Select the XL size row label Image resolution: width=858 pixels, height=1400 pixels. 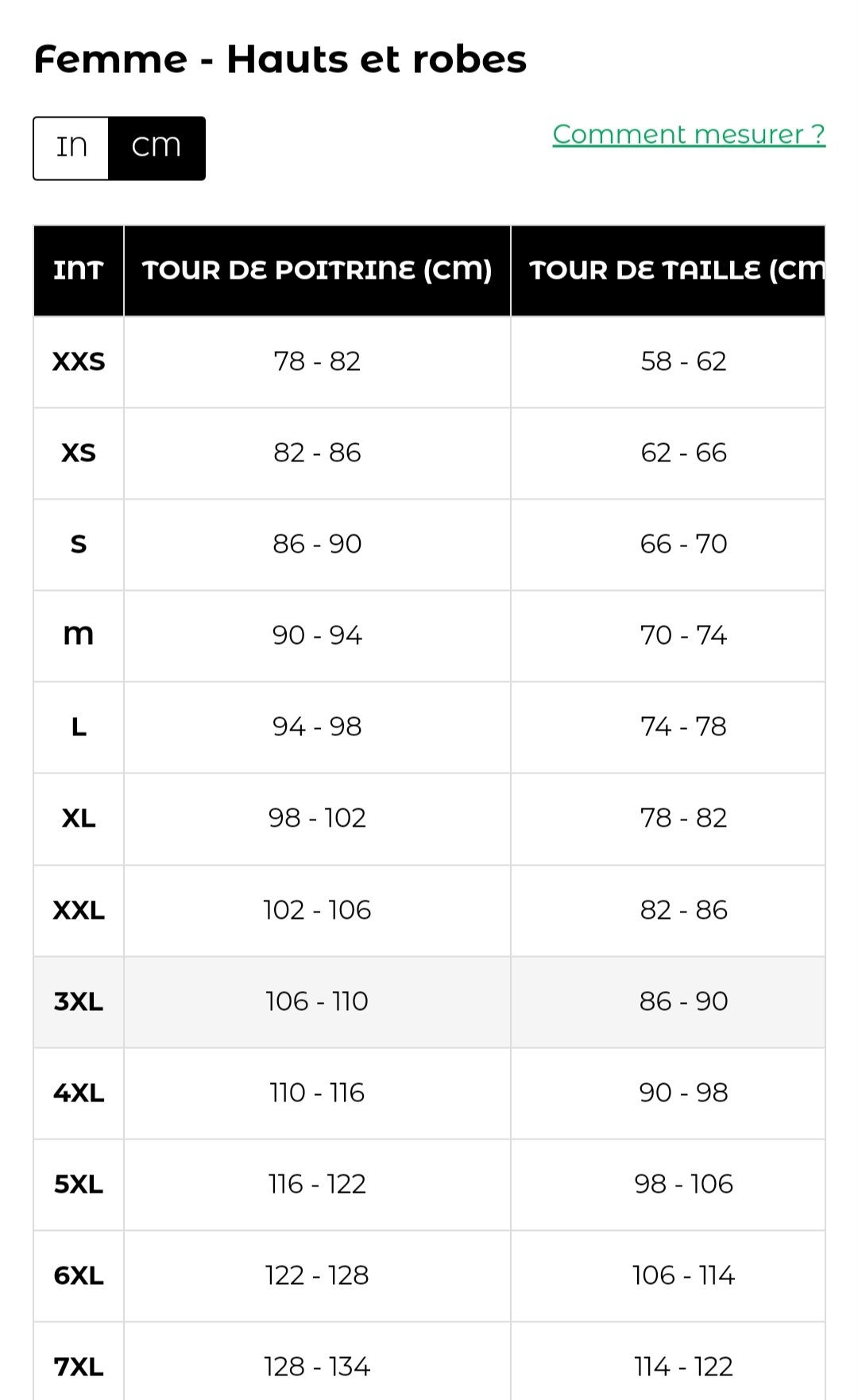coord(79,819)
